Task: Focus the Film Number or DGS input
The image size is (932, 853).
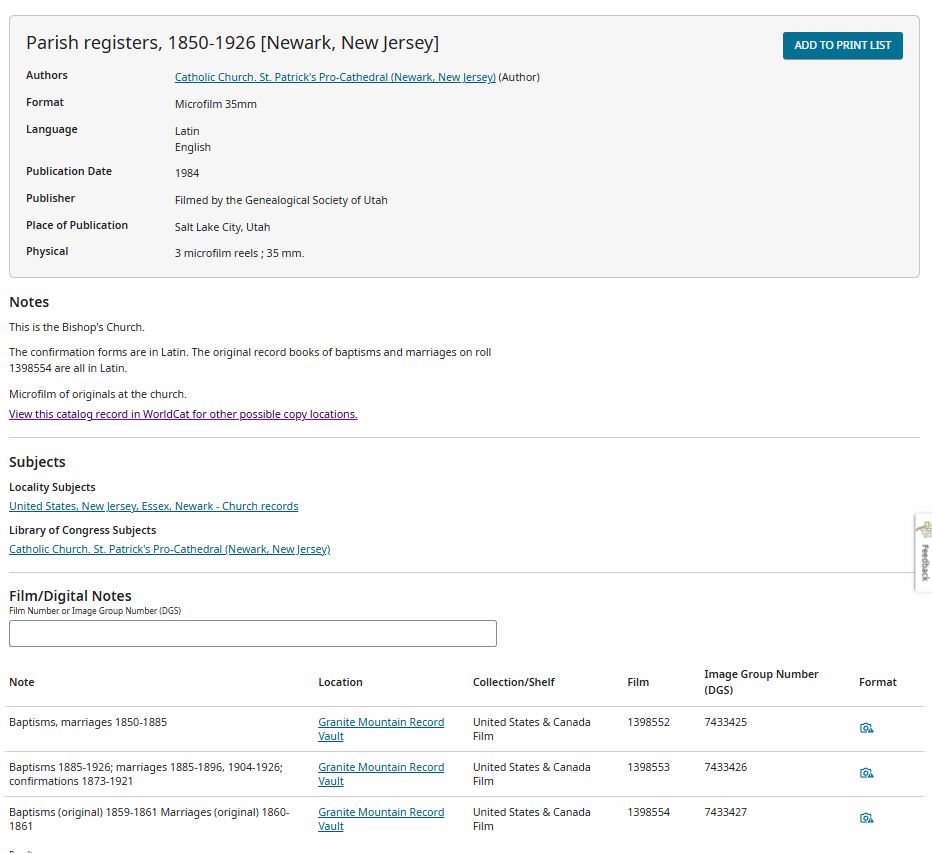Action: click(x=252, y=633)
